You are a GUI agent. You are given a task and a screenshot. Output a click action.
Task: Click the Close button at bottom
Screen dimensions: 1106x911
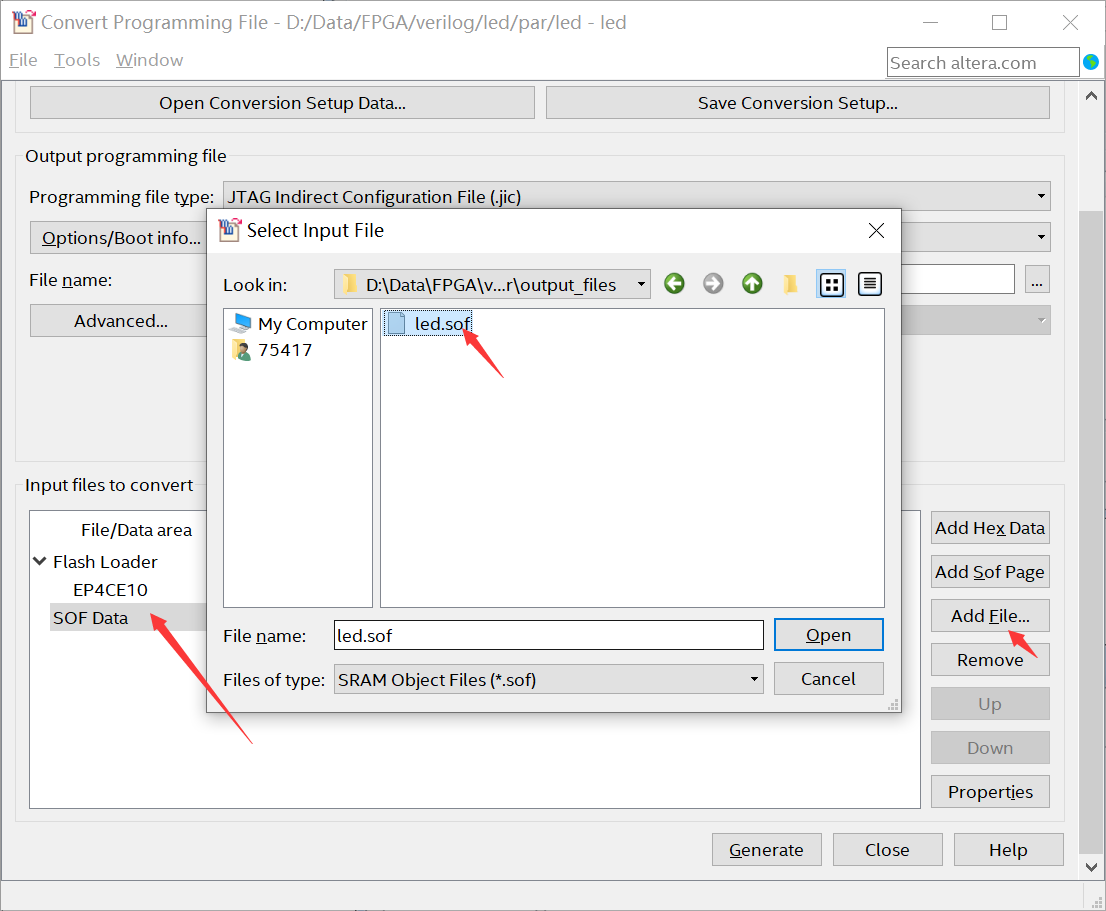point(887,850)
